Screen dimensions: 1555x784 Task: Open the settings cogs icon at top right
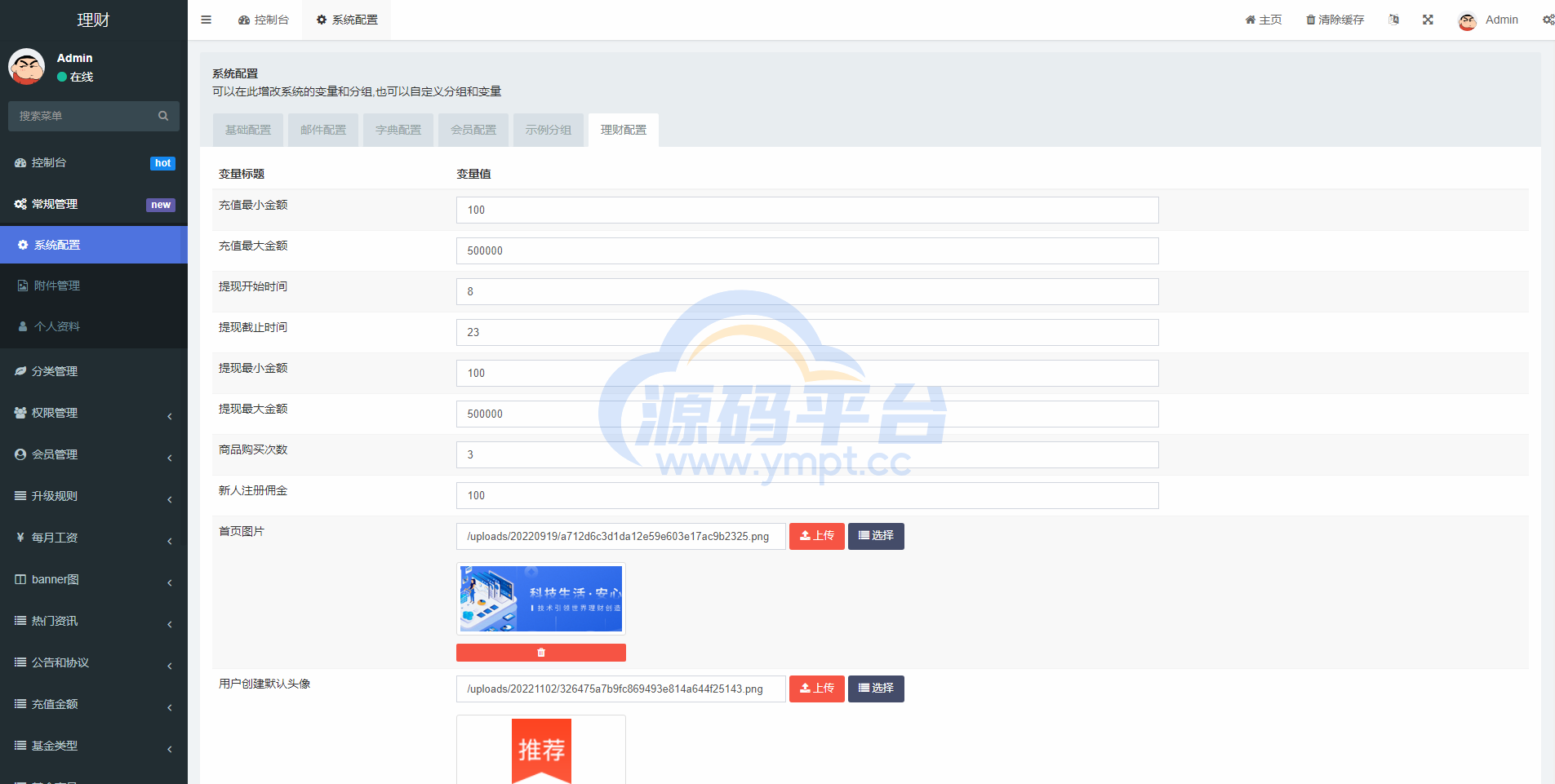coord(1548,20)
